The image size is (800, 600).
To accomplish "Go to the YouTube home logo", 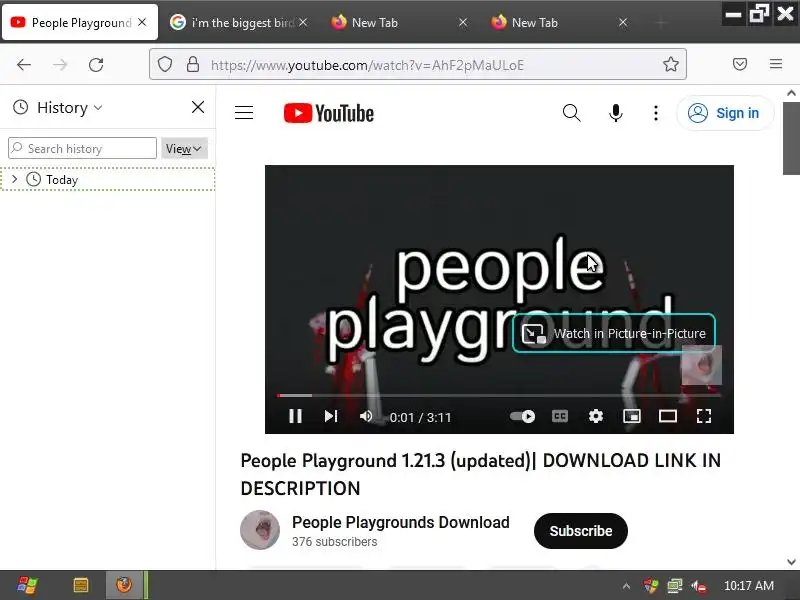I will pos(329,113).
